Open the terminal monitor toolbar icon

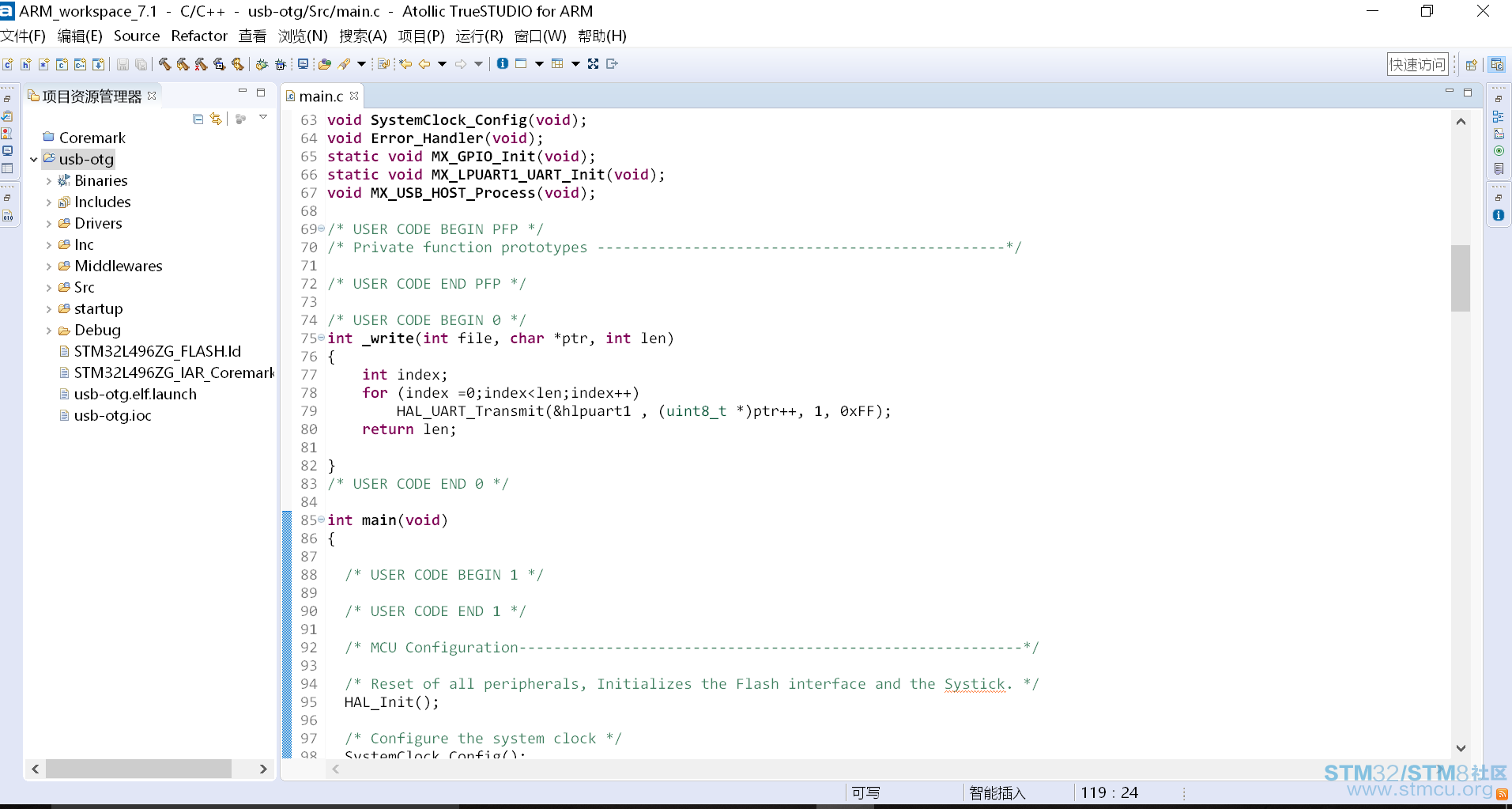tap(303, 64)
